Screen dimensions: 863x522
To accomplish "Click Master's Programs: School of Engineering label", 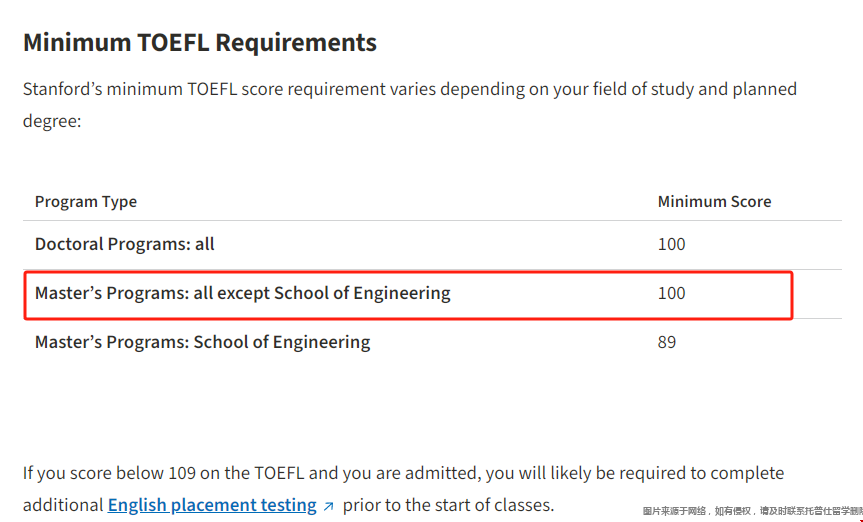I will coord(202,342).
